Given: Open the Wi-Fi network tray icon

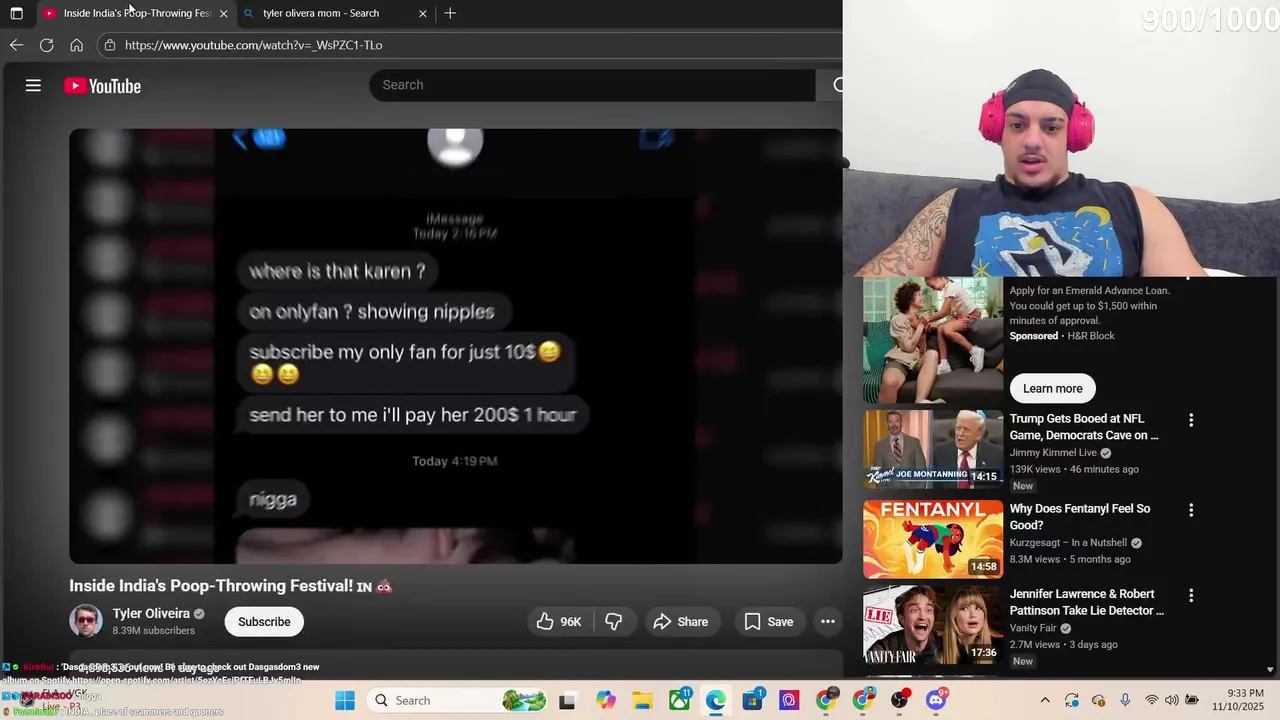Looking at the screenshot, I should (x=1151, y=700).
